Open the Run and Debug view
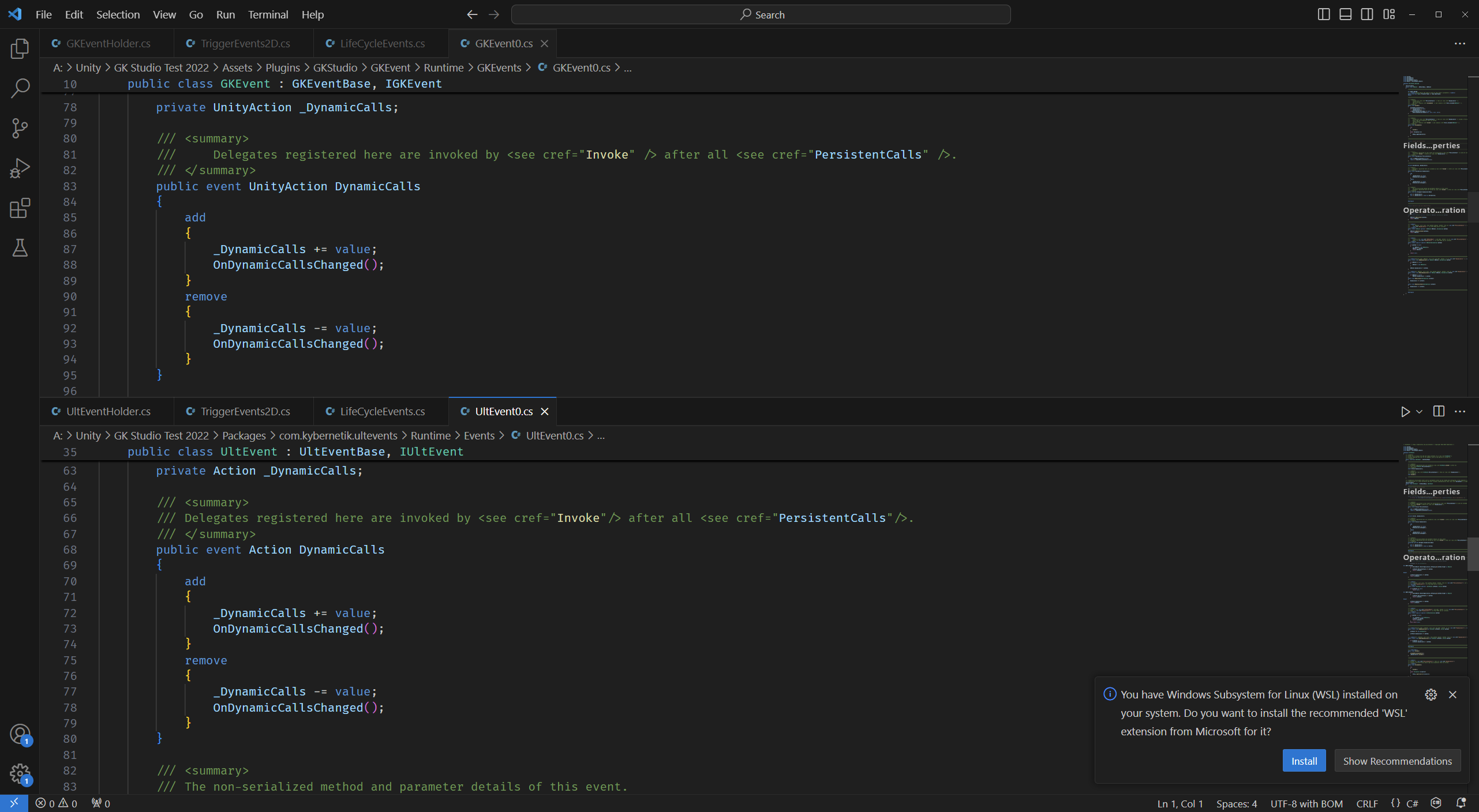This screenshot has width=1479, height=812. tap(20, 168)
